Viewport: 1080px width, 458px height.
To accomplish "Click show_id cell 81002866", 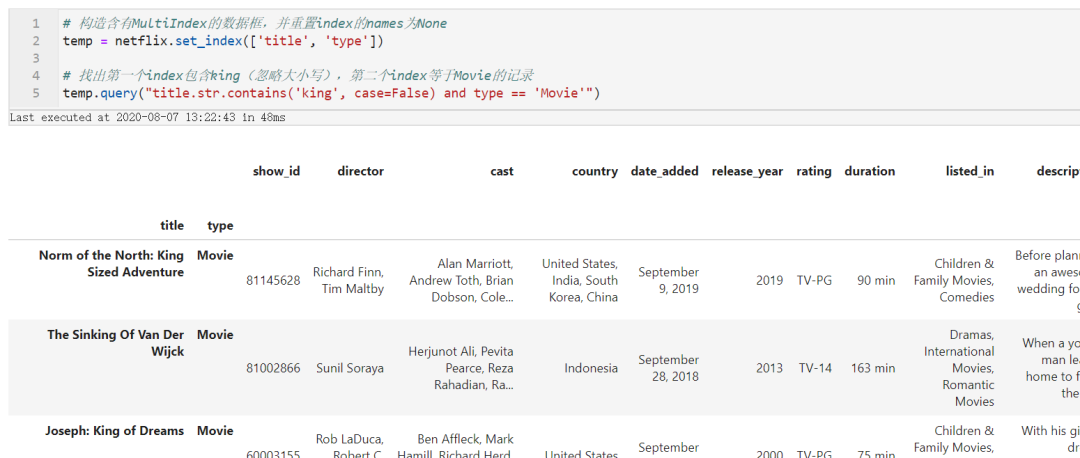I will (x=273, y=368).
